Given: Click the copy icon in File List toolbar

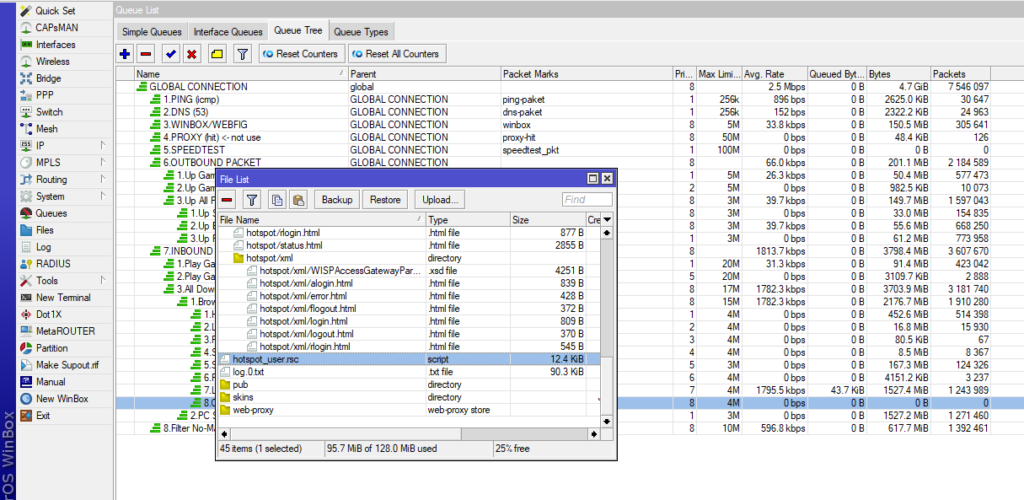Looking at the screenshot, I should (278, 200).
